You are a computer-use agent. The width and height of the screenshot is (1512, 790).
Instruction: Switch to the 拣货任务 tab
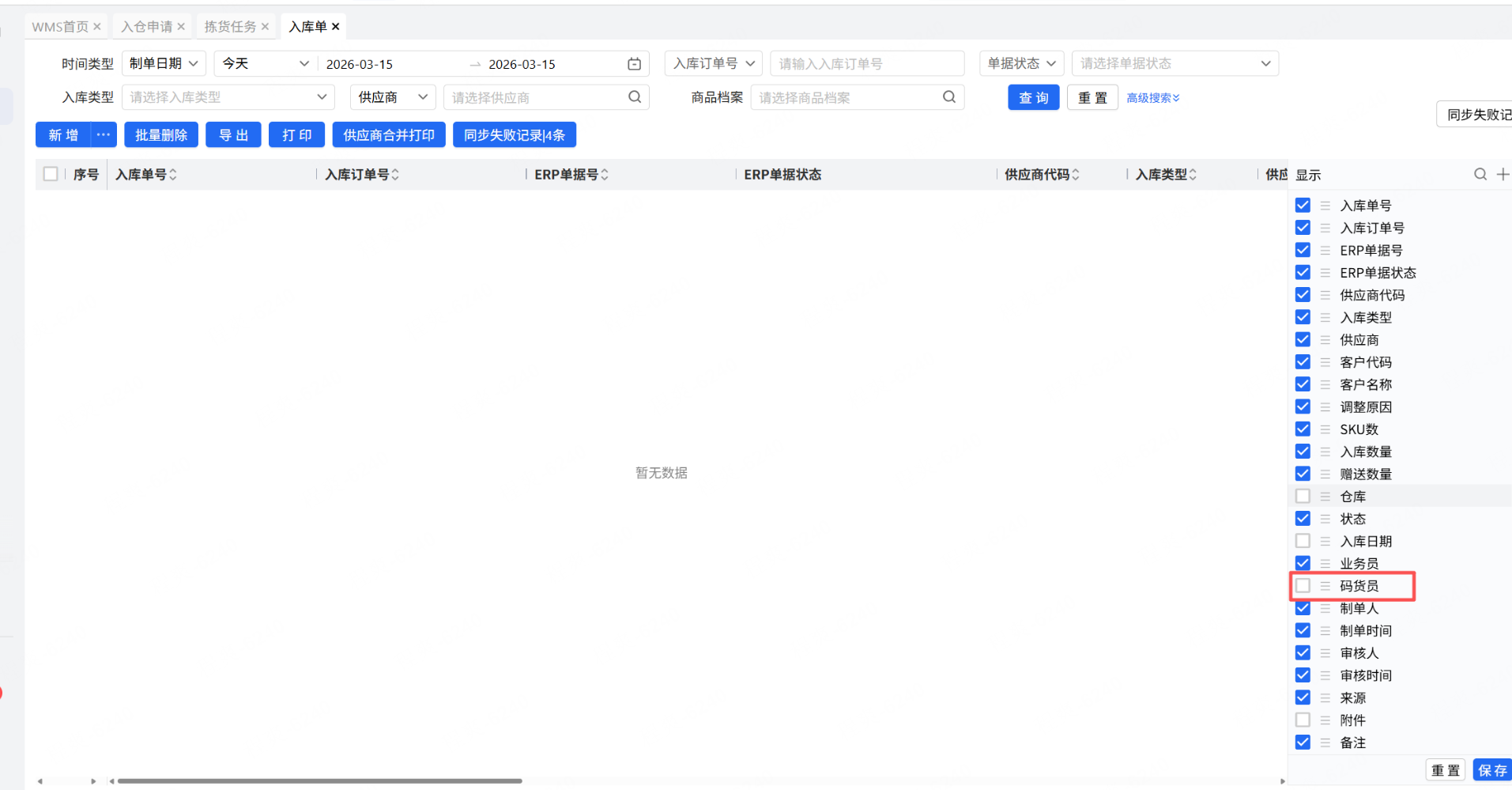(231, 27)
